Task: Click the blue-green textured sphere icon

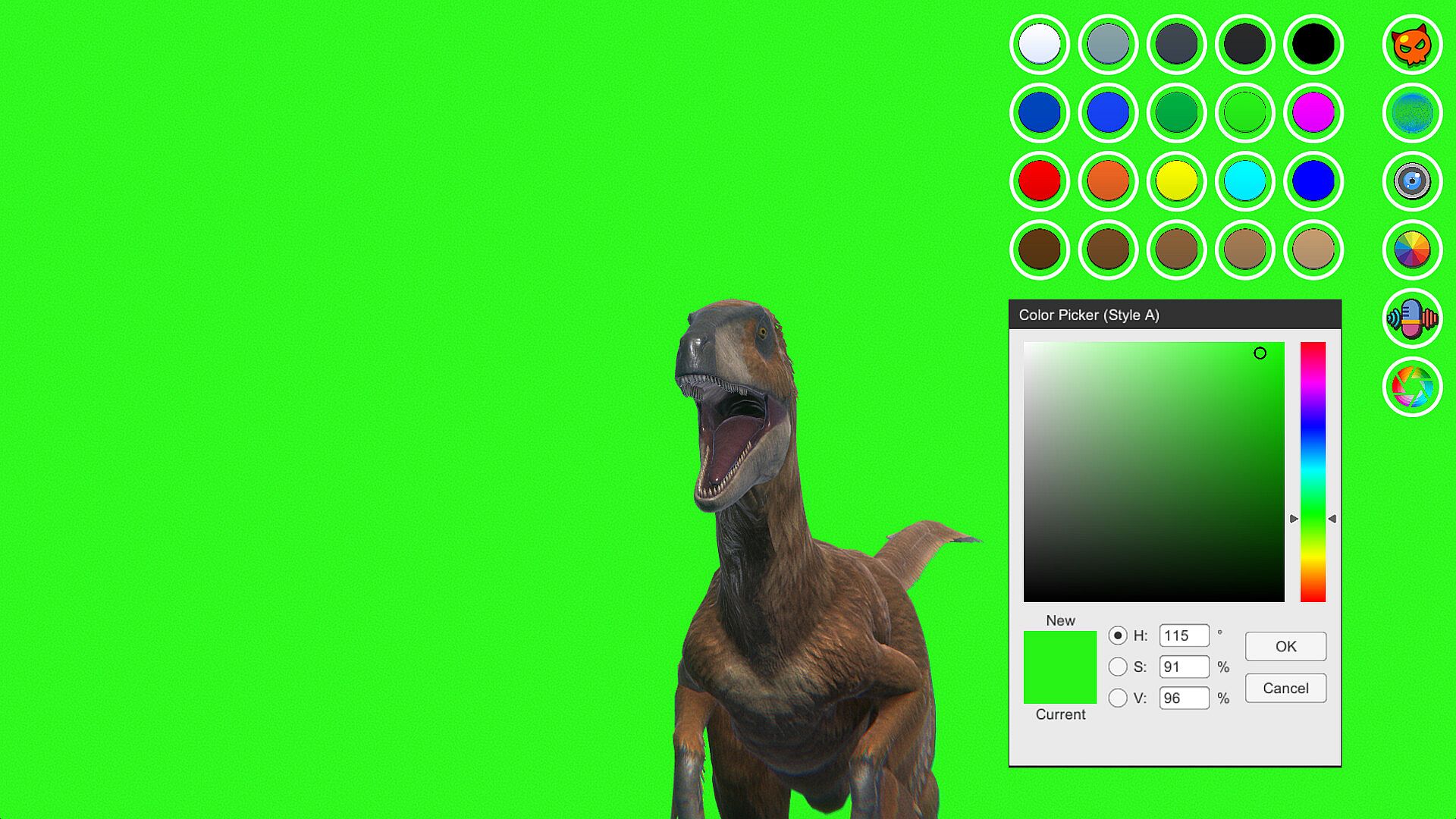Action: click(1412, 113)
